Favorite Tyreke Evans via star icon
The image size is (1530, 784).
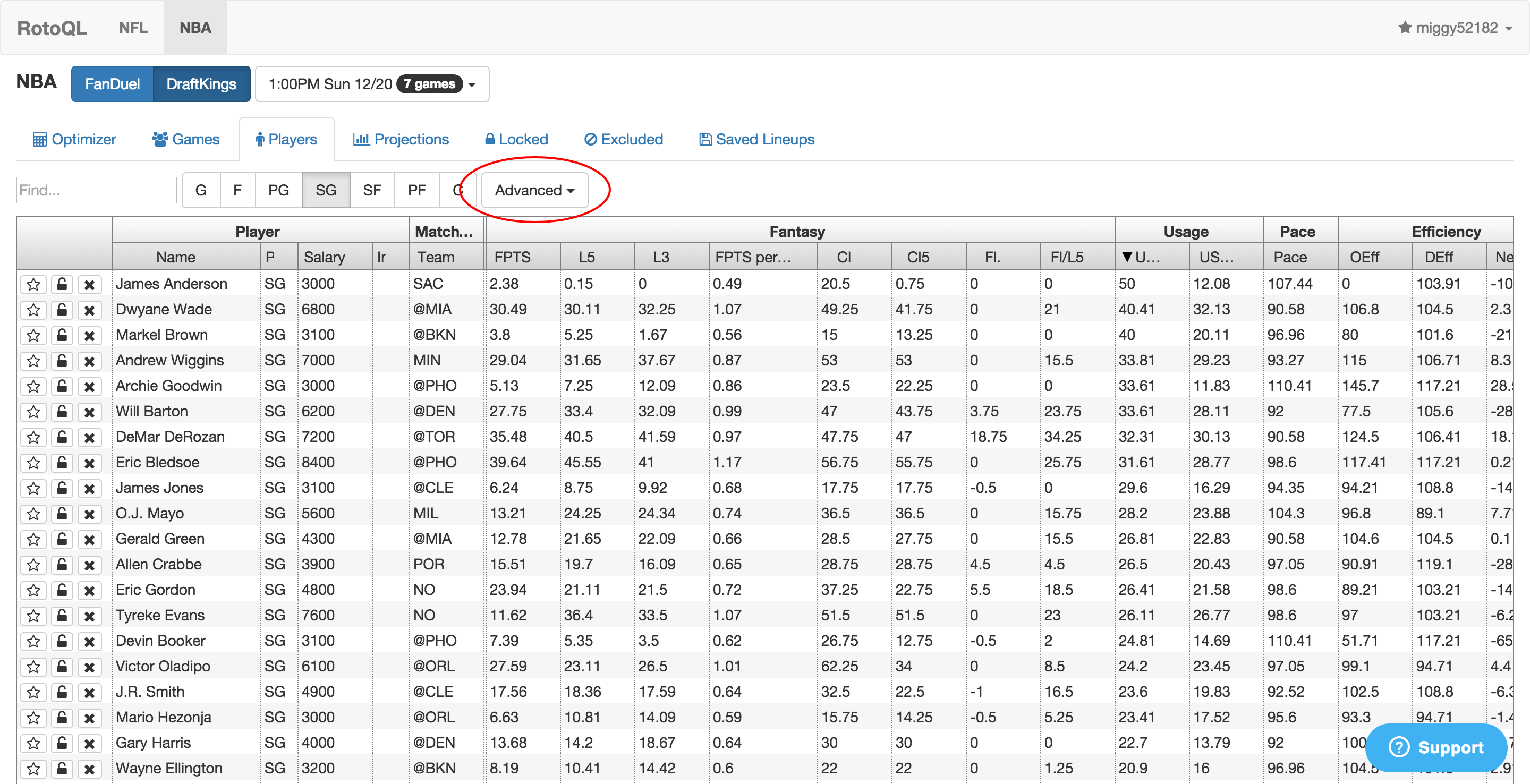[33, 617]
